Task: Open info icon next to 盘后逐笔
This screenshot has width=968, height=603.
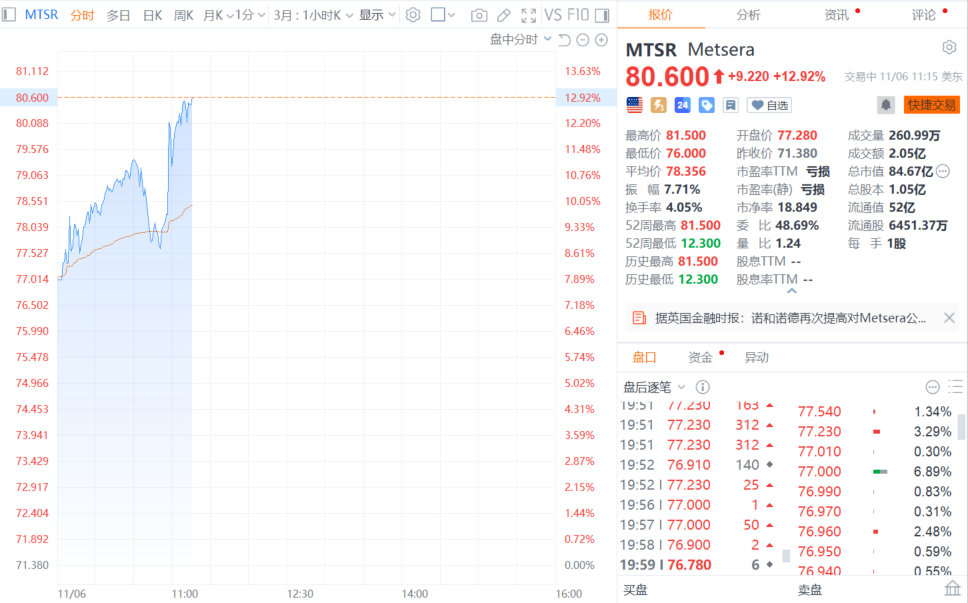Action: coord(703,387)
